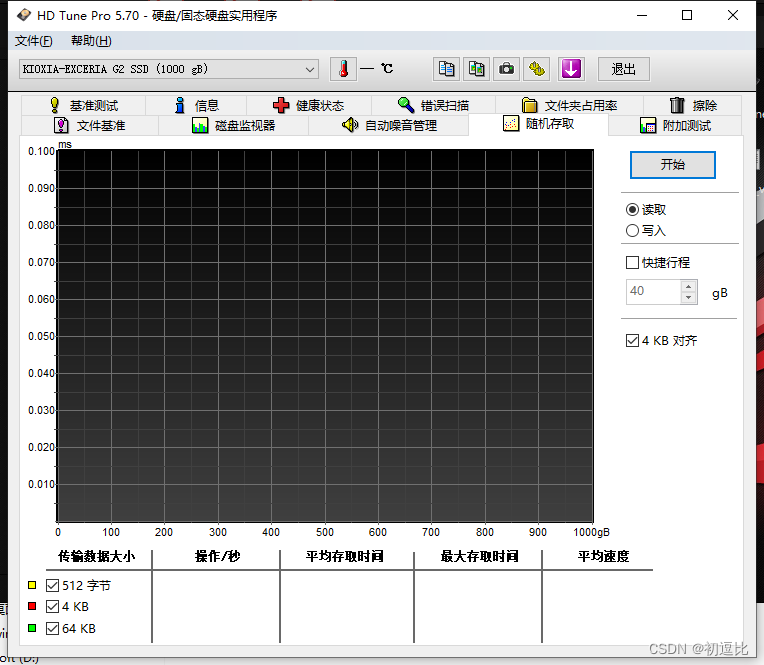Click the copy text to clipboard icon

click(446, 69)
